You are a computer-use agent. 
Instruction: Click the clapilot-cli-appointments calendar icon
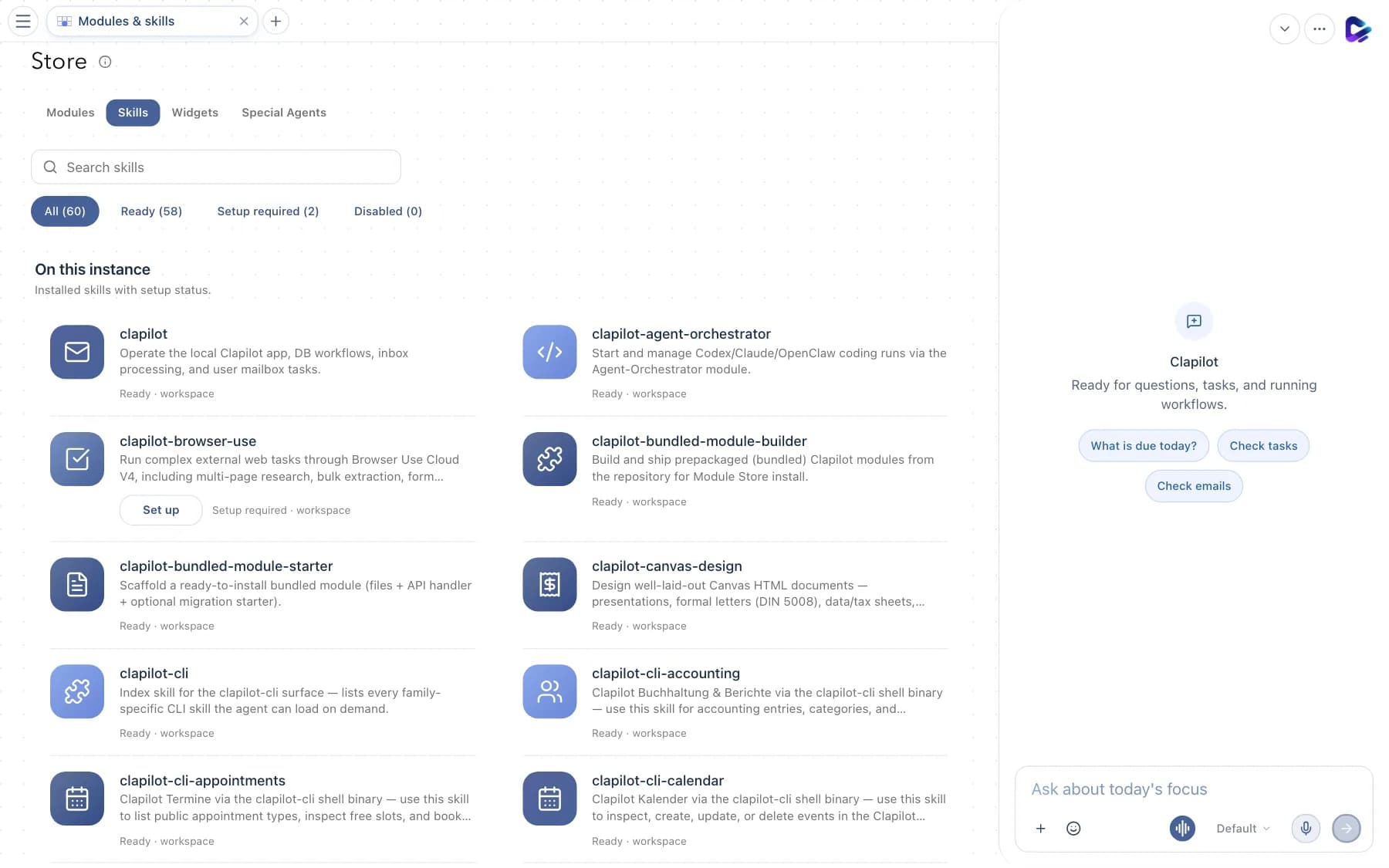(x=77, y=799)
